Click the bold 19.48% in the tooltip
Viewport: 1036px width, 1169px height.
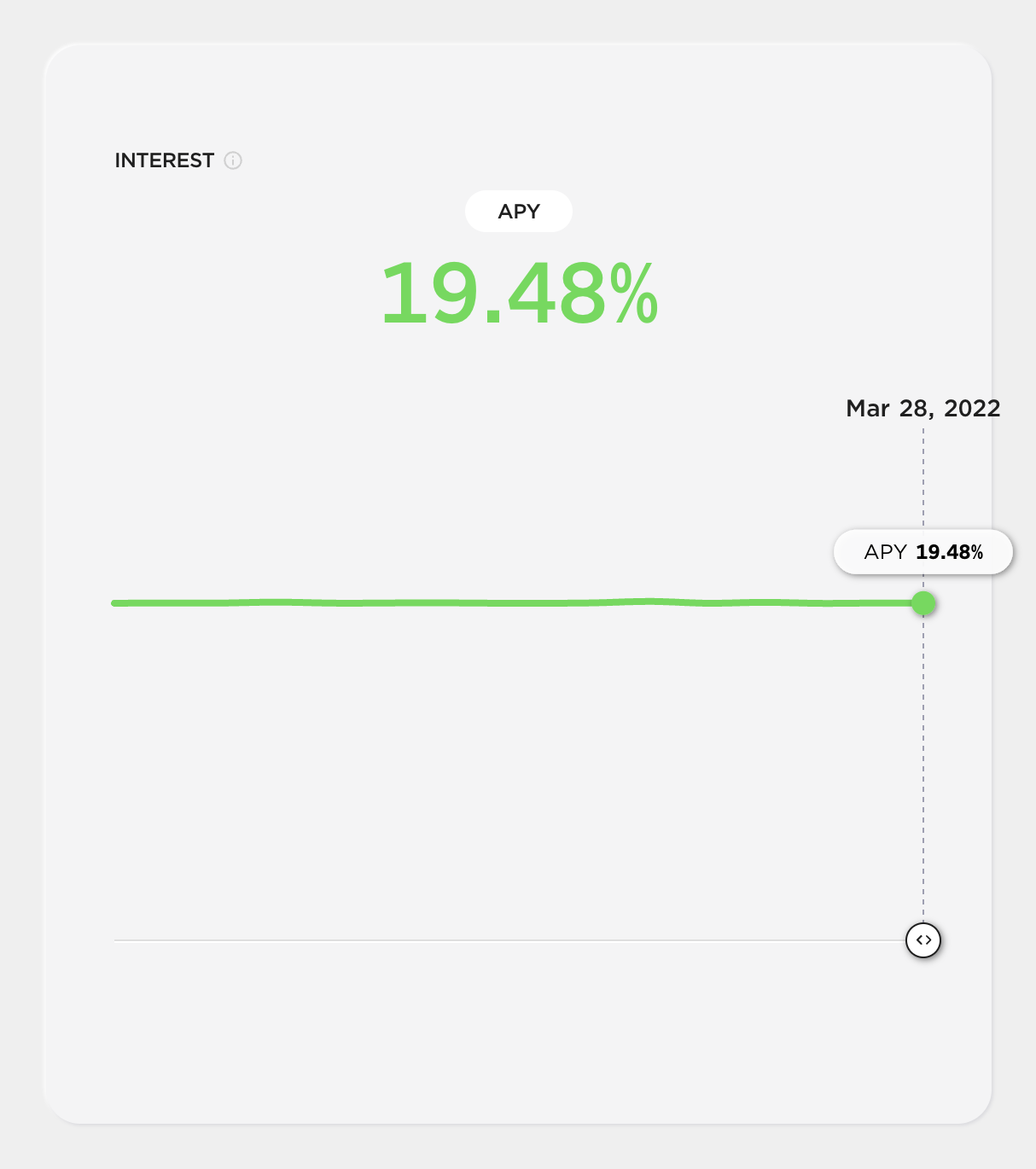pos(950,552)
